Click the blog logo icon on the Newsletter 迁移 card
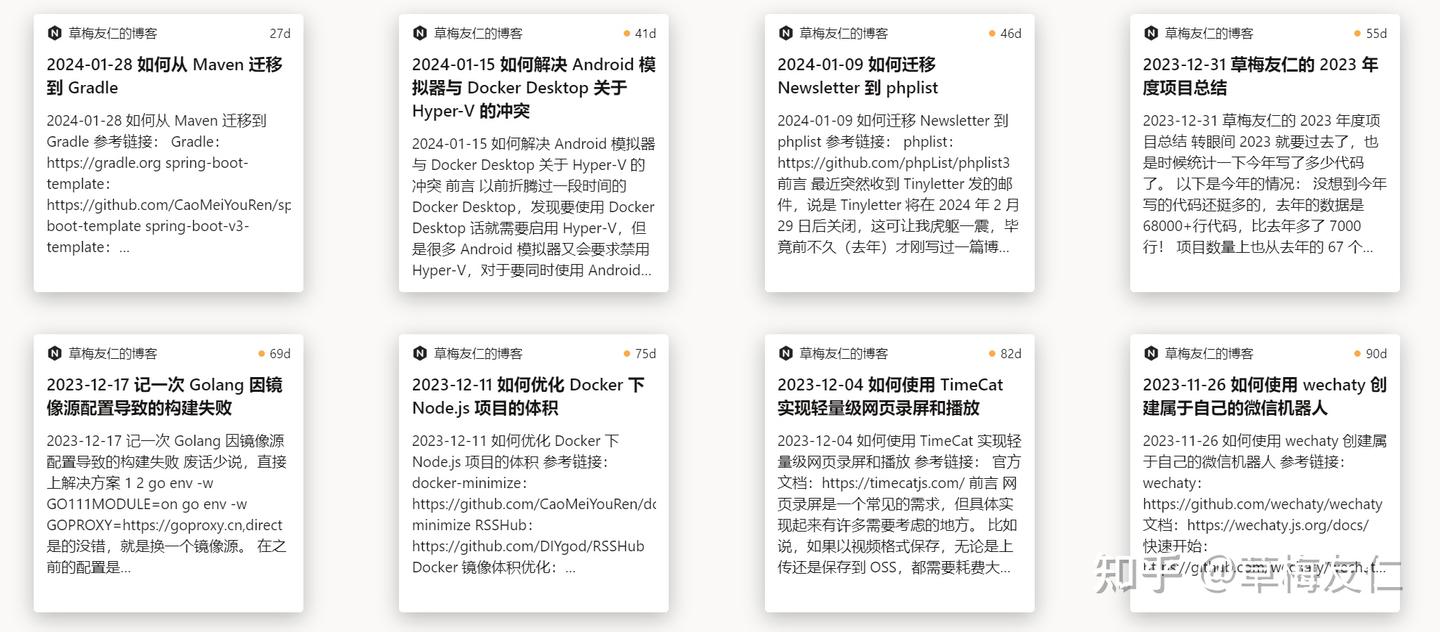The image size is (1440, 632). 787,33
